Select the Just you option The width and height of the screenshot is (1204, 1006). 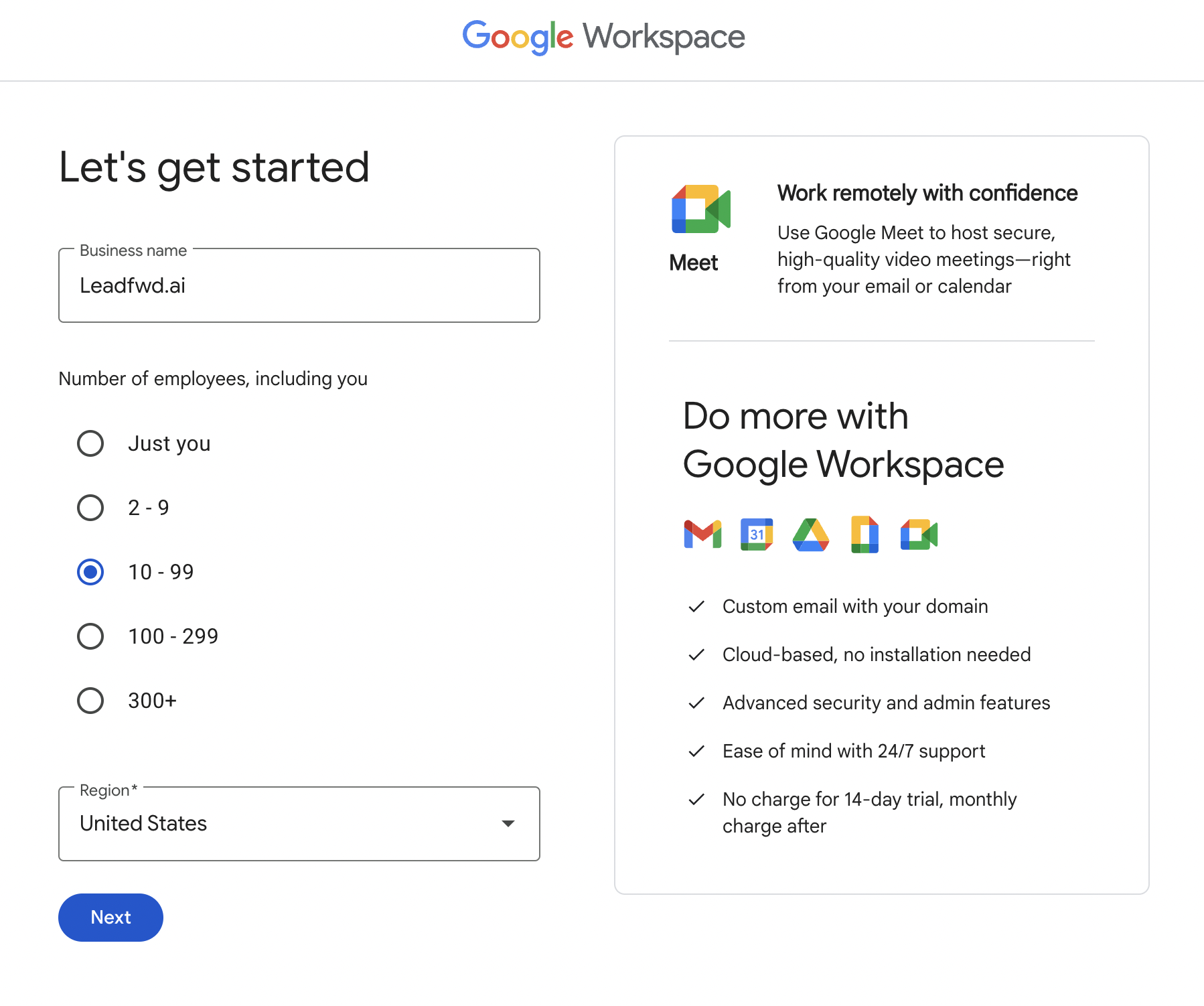(x=90, y=443)
